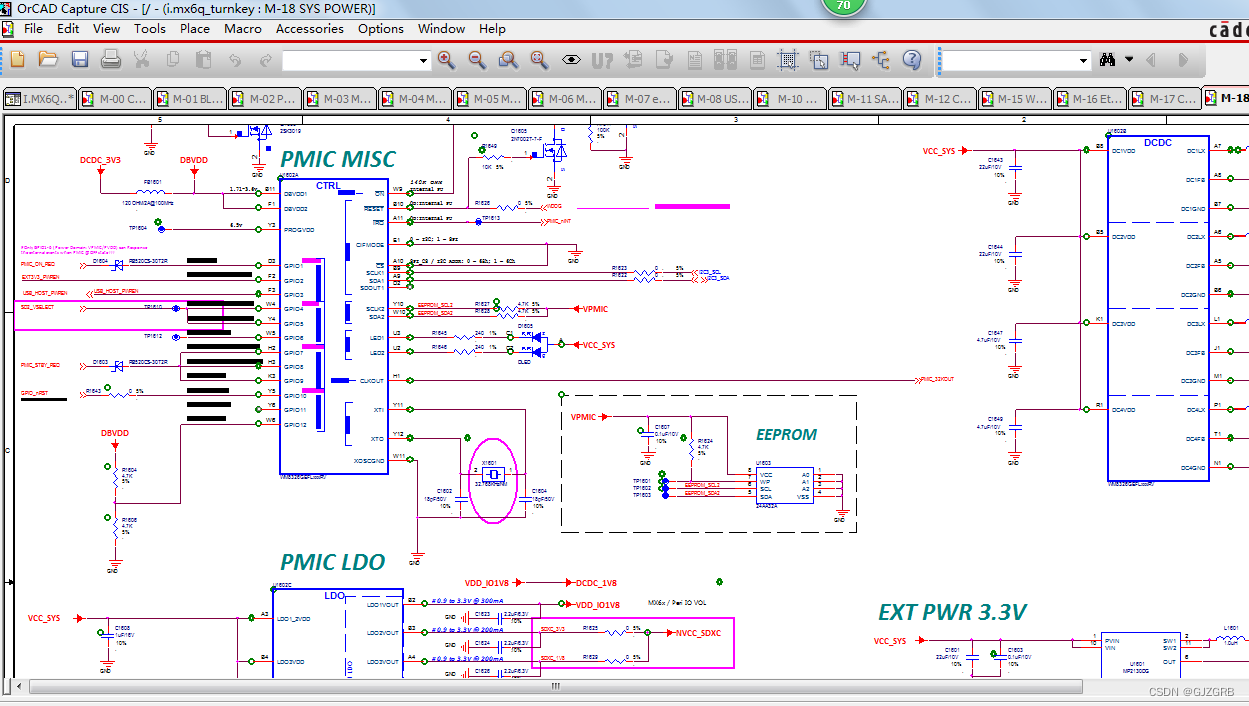Open the Hierarchy tree icon
Image resolution: width=1249 pixels, height=706 pixels.
point(880,60)
